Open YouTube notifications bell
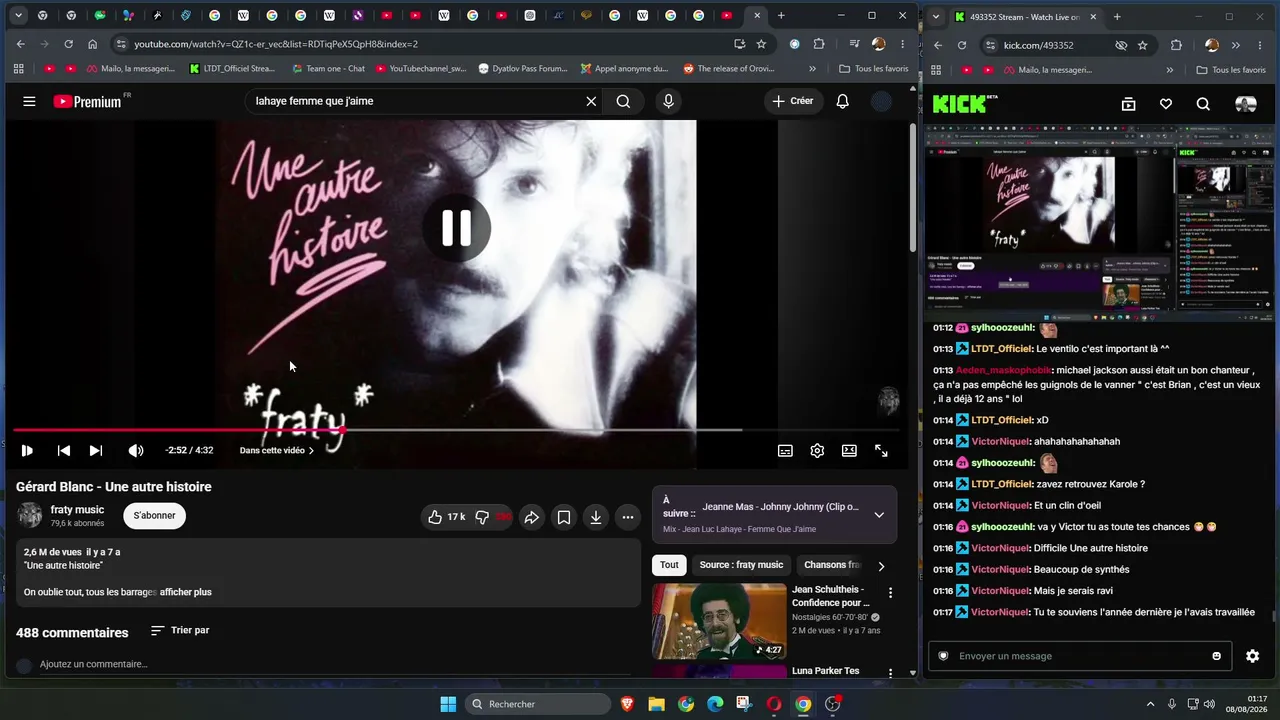This screenshot has width=1280, height=720. point(842,101)
